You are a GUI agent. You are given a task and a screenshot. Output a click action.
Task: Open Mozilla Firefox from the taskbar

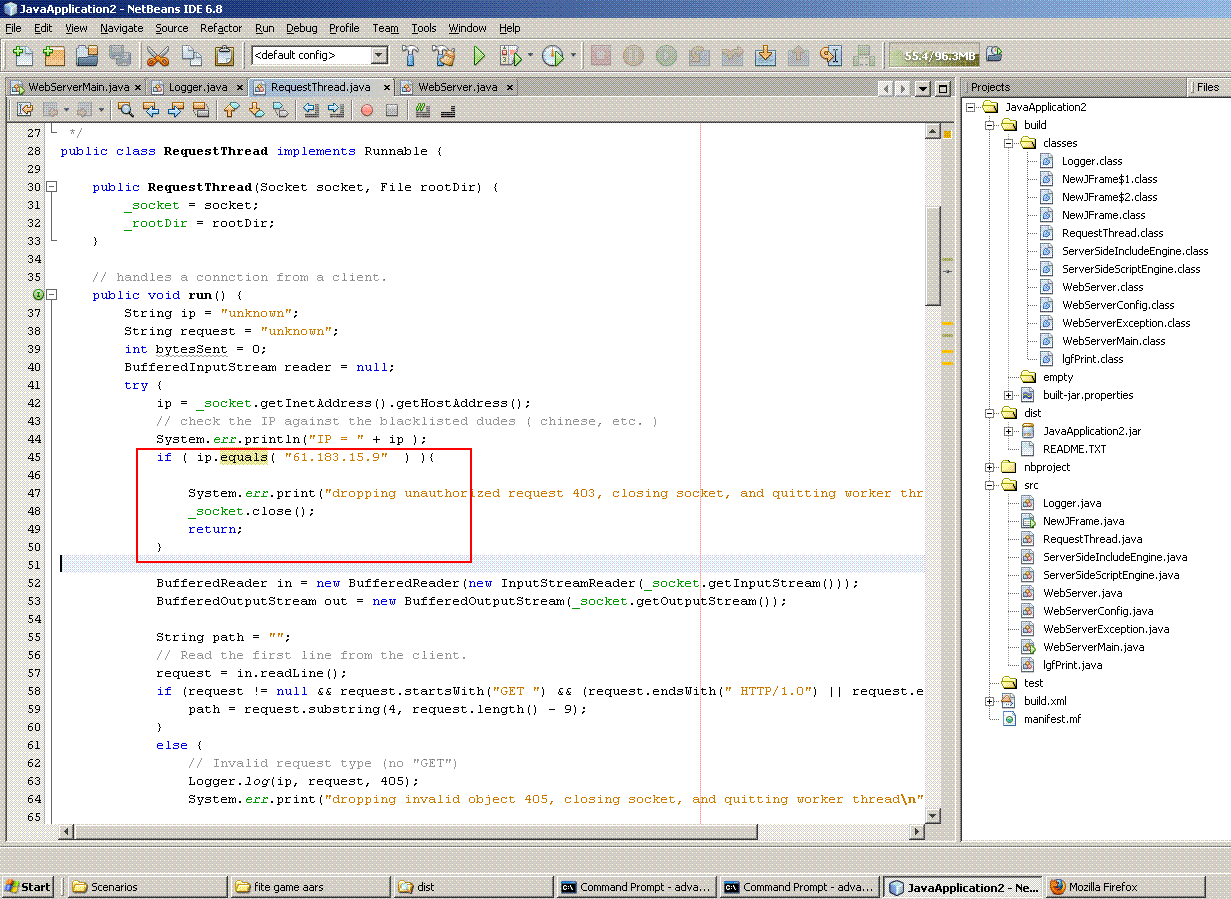point(1102,887)
